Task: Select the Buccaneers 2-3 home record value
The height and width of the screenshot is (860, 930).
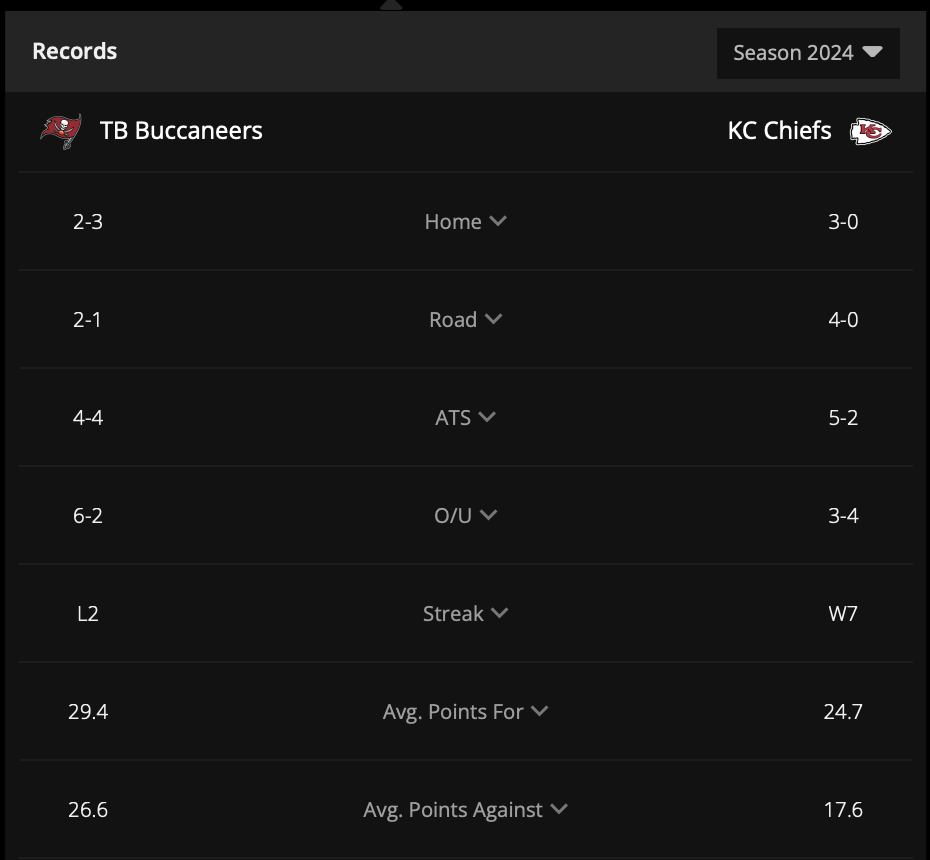Action: (88, 222)
